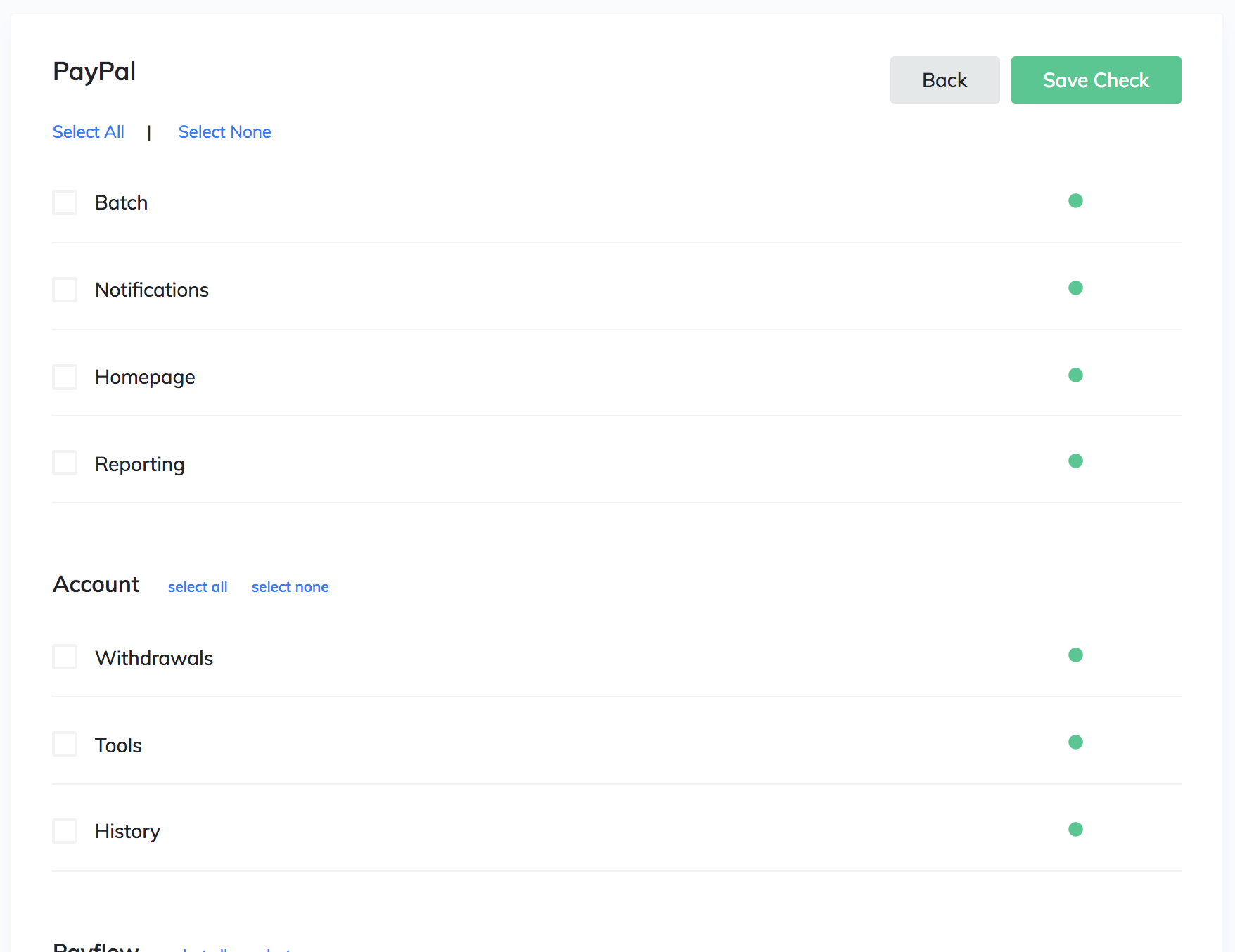
Task: Toggle the Withdrawals checkbox
Action: [65, 657]
